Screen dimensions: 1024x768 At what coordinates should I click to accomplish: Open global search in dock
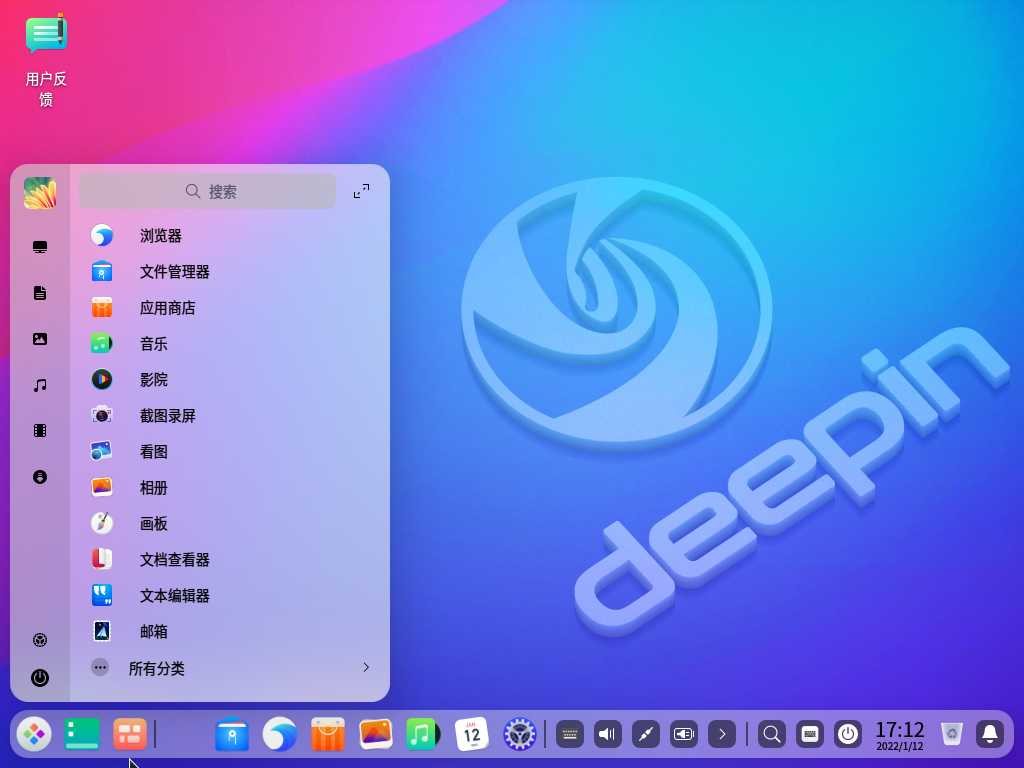pos(771,735)
